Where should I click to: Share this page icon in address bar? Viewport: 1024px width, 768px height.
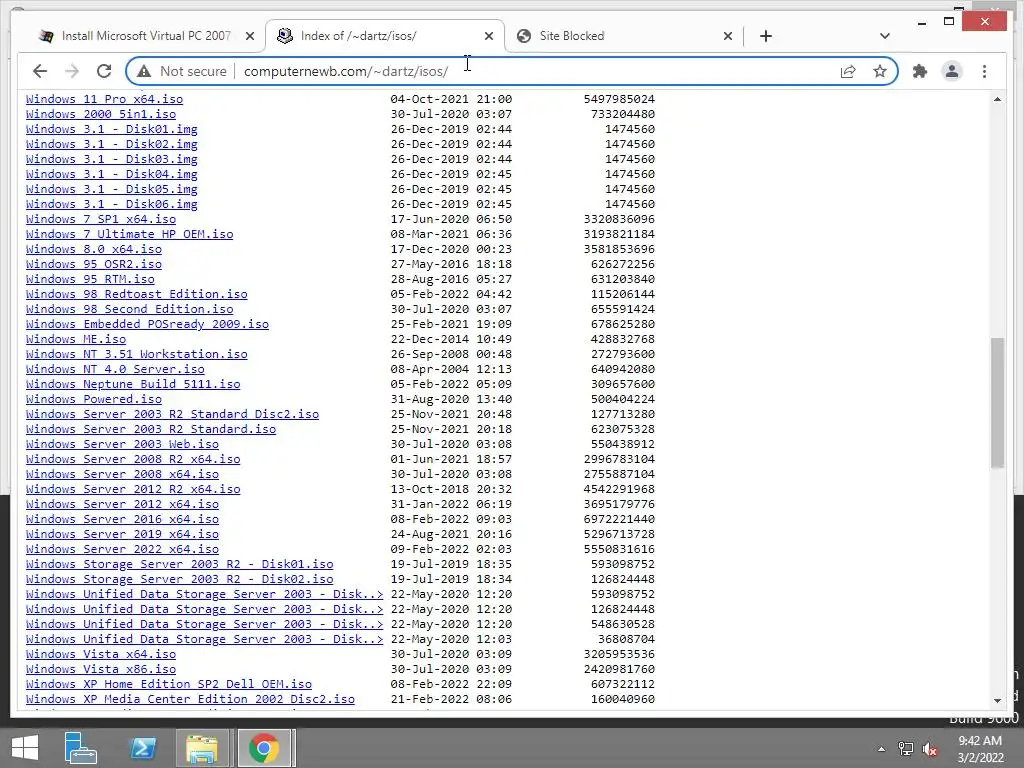pyautogui.click(x=848, y=71)
